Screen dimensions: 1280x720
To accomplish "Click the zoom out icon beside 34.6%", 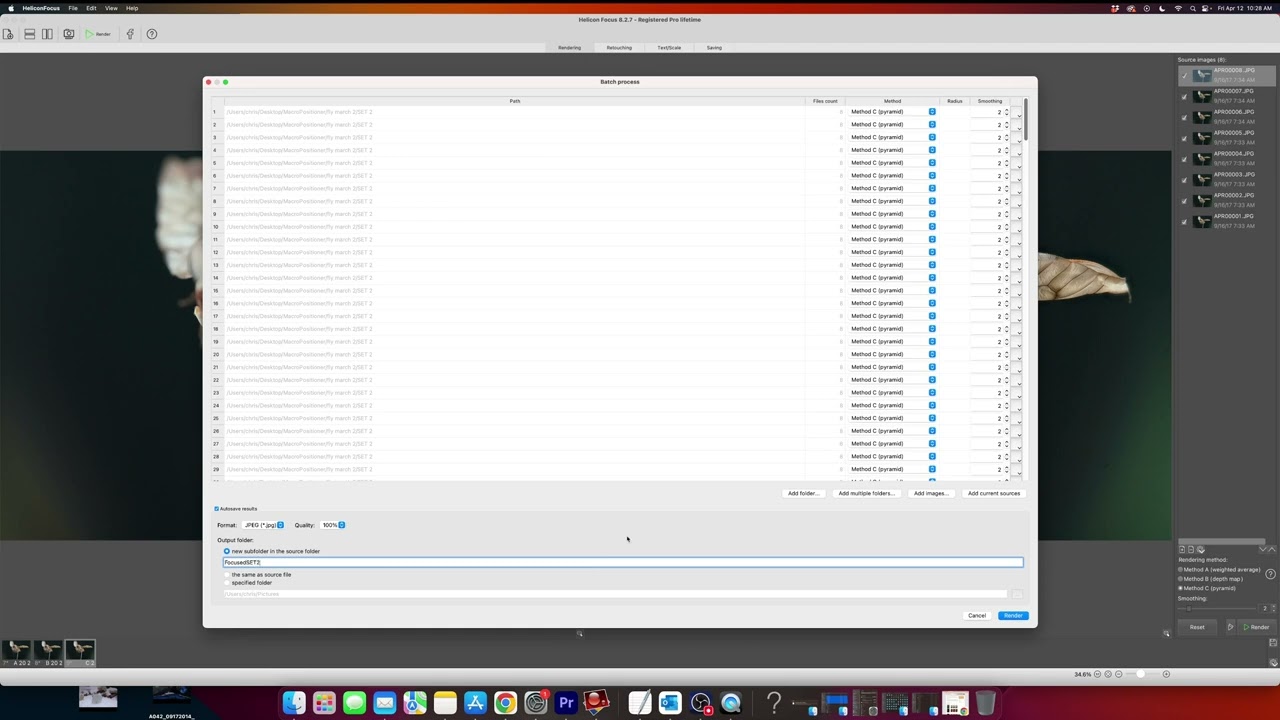I will click(x=1119, y=674).
